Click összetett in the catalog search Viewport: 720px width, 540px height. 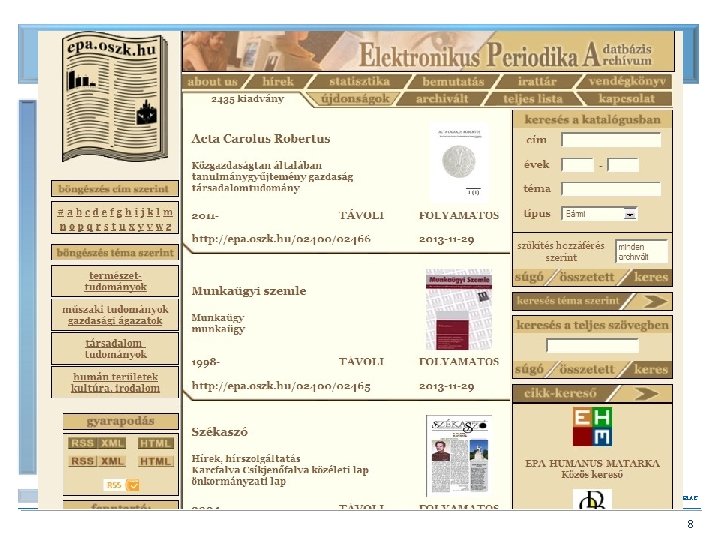coord(586,277)
